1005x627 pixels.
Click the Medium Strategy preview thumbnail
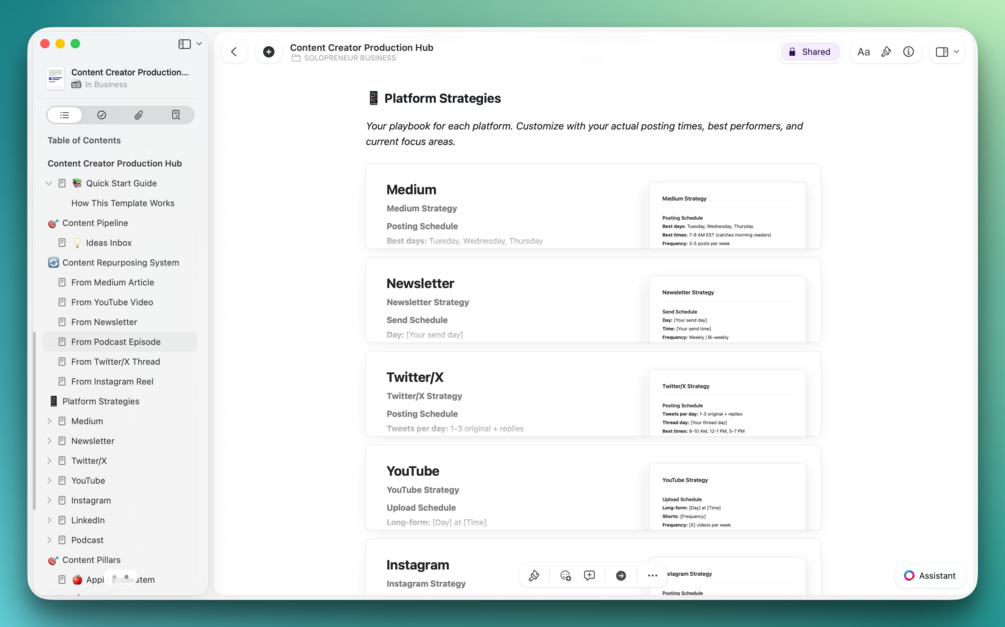[x=727, y=215]
